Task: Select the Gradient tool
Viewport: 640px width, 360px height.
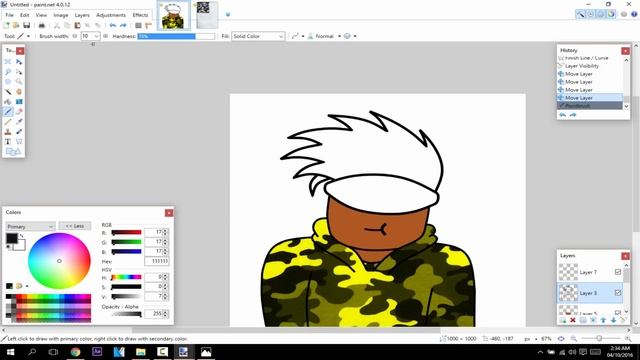Action: pos(19,102)
